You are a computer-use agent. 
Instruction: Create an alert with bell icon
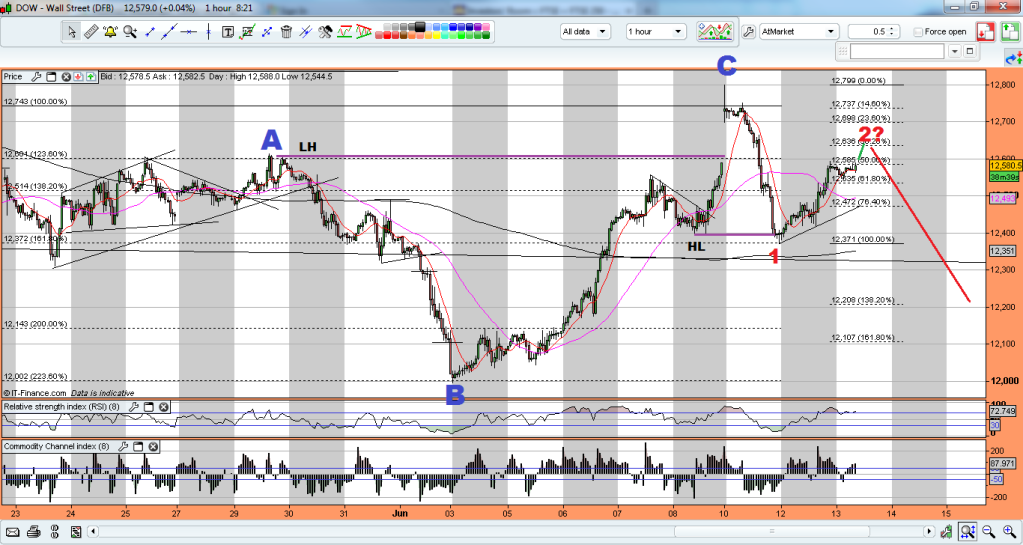coord(110,31)
